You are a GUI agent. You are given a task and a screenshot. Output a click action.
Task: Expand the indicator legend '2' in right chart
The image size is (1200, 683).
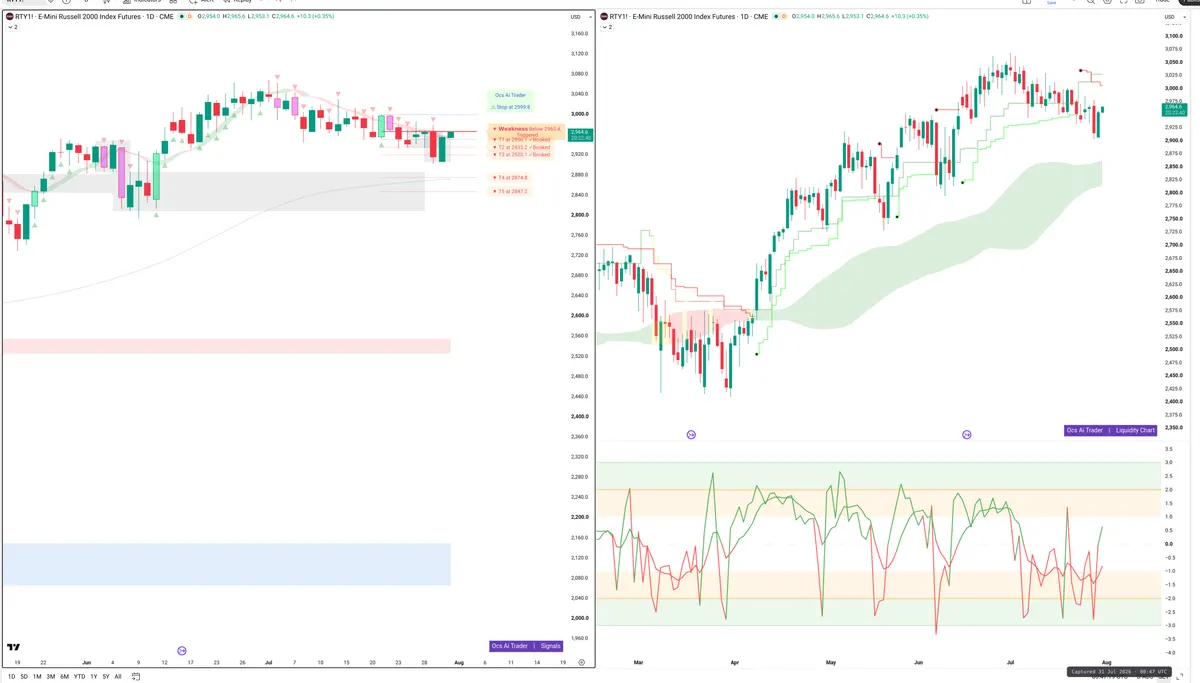coord(605,28)
